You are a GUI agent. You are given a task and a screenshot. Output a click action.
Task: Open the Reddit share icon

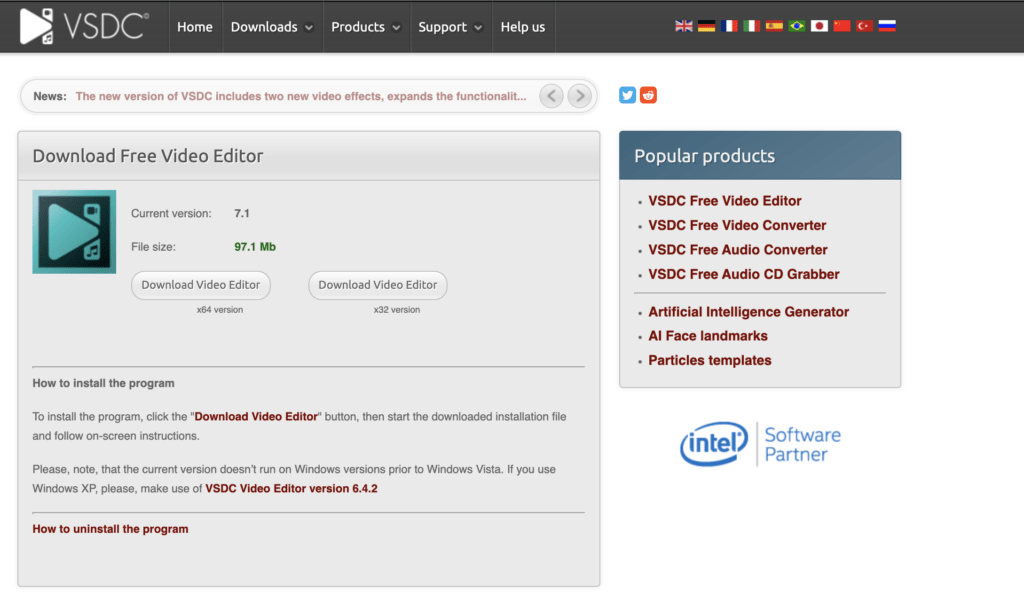click(x=648, y=95)
